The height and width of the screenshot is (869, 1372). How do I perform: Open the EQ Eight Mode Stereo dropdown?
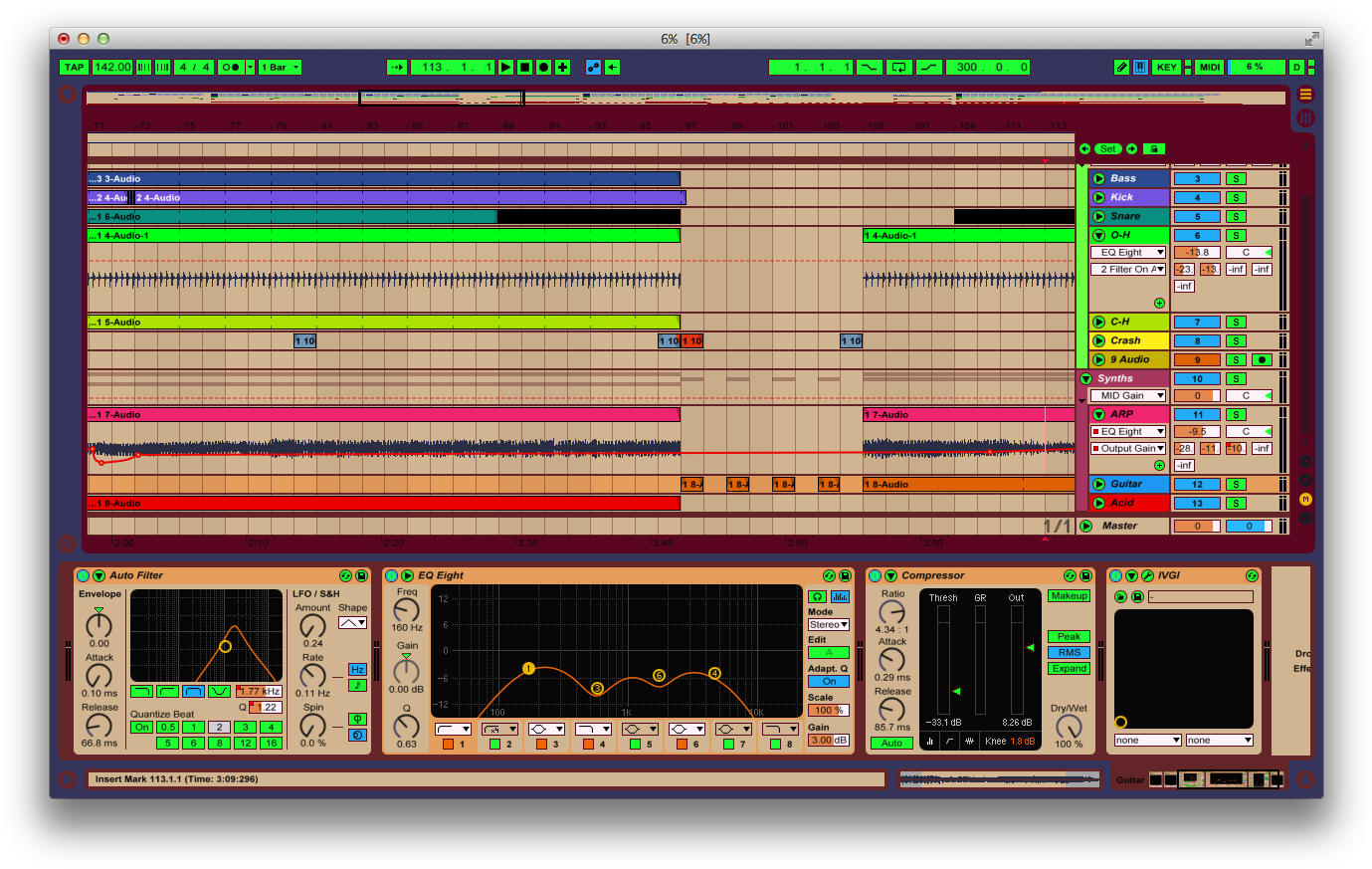click(x=829, y=625)
